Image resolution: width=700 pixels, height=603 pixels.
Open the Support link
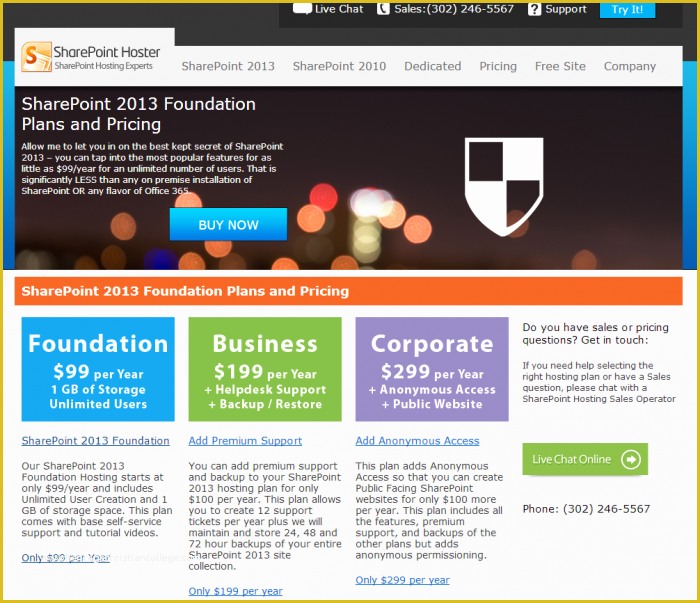tap(566, 9)
